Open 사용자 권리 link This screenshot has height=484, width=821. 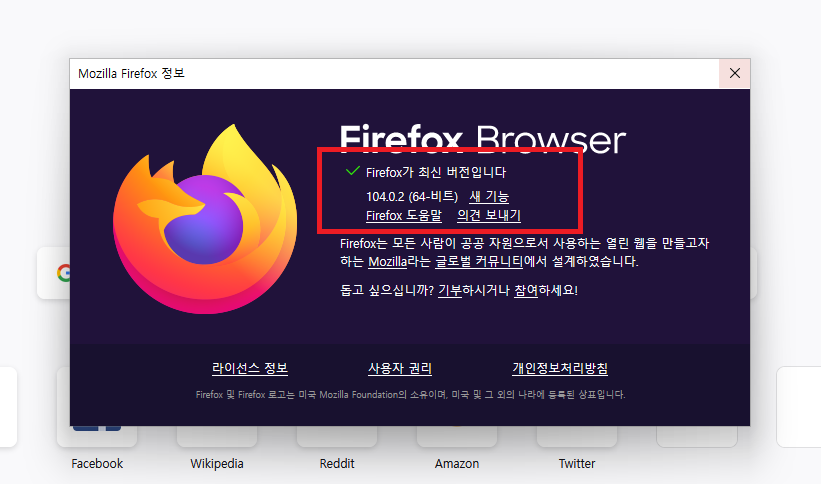400,368
